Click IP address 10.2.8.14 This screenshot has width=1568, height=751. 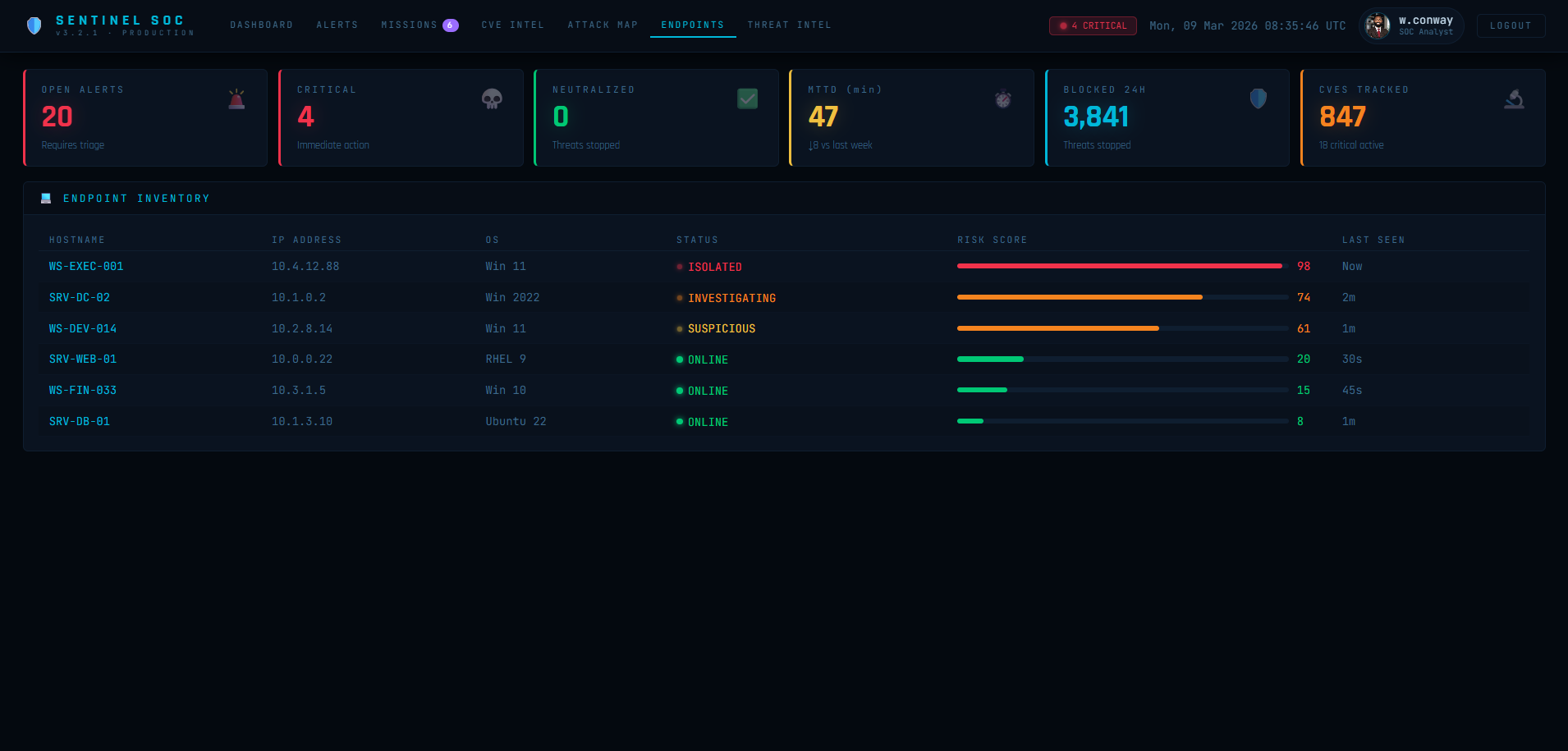(302, 329)
